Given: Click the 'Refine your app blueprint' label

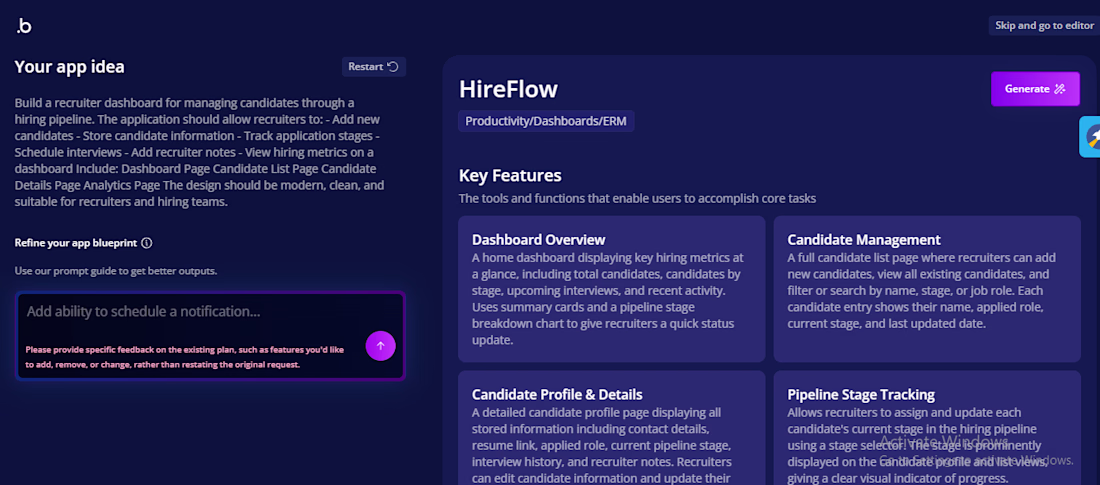Looking at the screenshot, I should (76, 243).
